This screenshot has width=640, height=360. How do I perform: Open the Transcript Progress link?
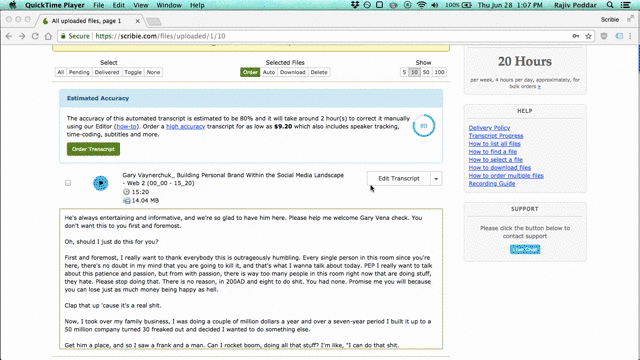click(496, 136)
